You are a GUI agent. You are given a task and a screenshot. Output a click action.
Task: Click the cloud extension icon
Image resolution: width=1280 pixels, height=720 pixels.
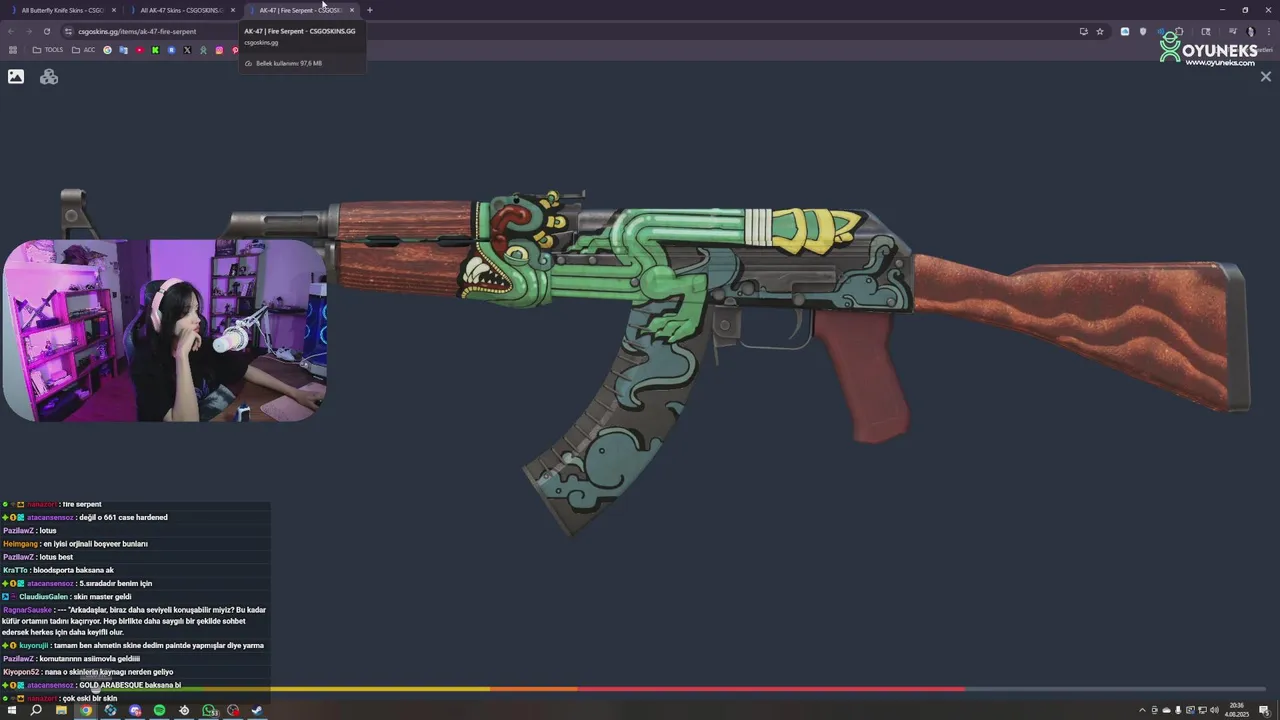[1125, 31]
